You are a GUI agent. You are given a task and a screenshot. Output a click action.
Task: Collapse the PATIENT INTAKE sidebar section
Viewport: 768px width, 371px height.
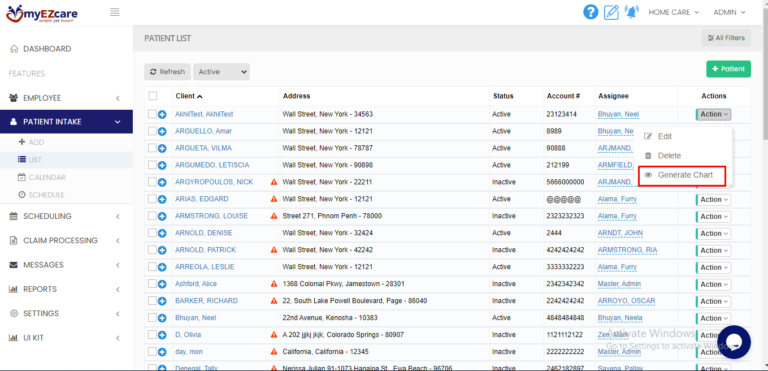coord(66,122)
